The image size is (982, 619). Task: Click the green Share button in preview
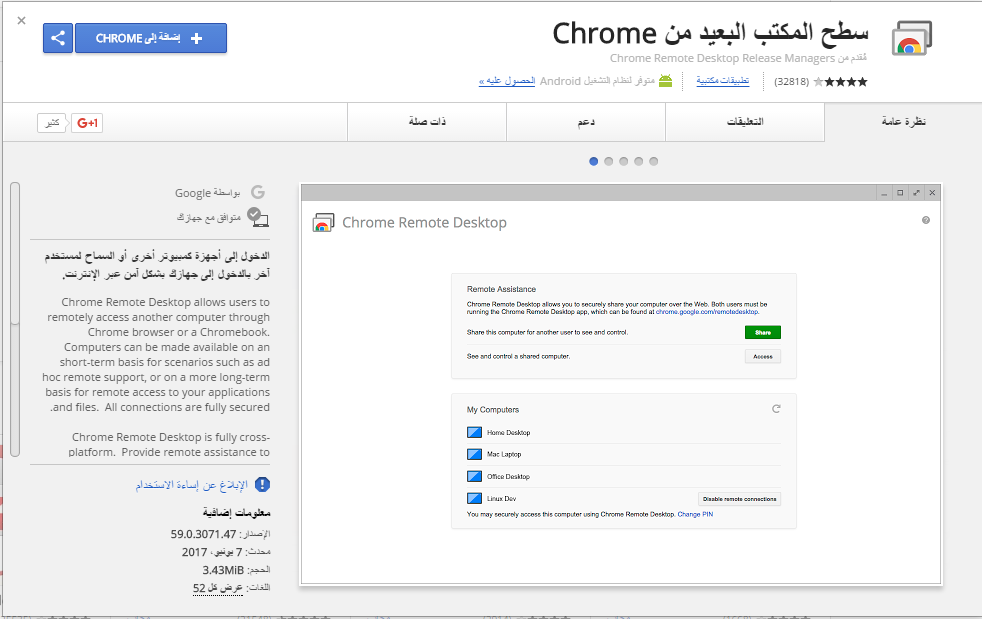(763, 332)
